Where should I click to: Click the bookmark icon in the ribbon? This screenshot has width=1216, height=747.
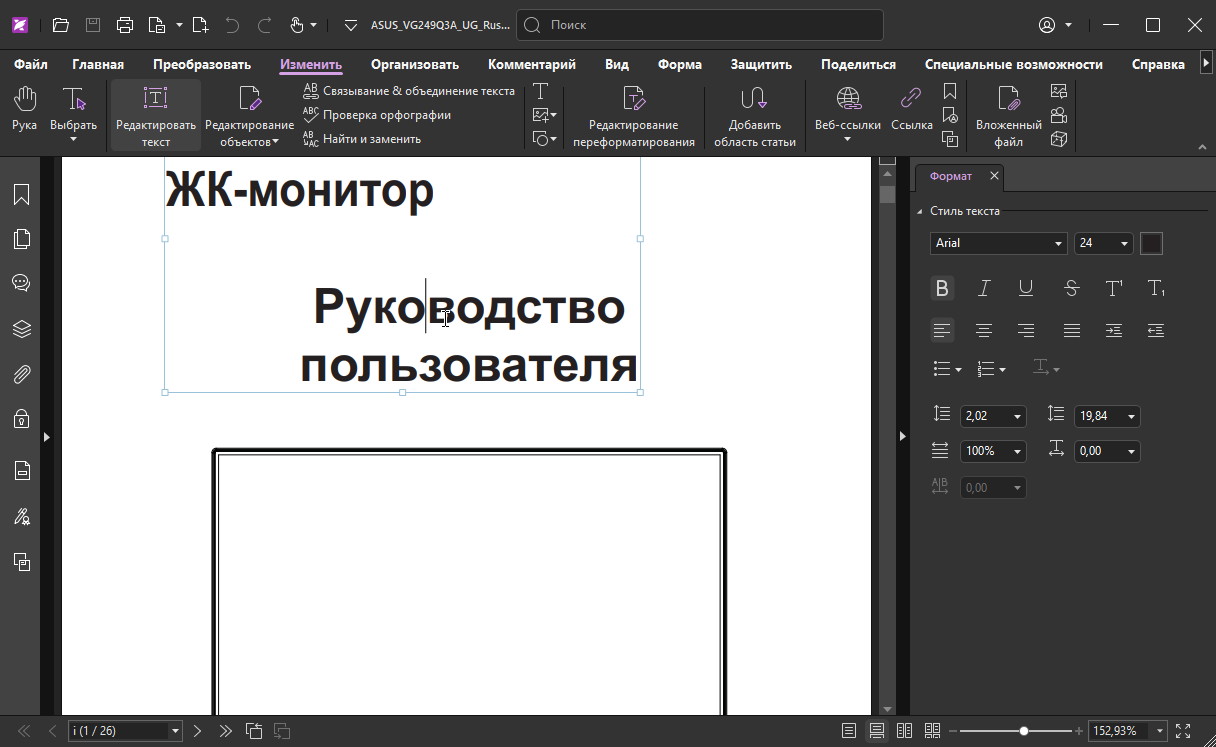(x=950, y=91)
